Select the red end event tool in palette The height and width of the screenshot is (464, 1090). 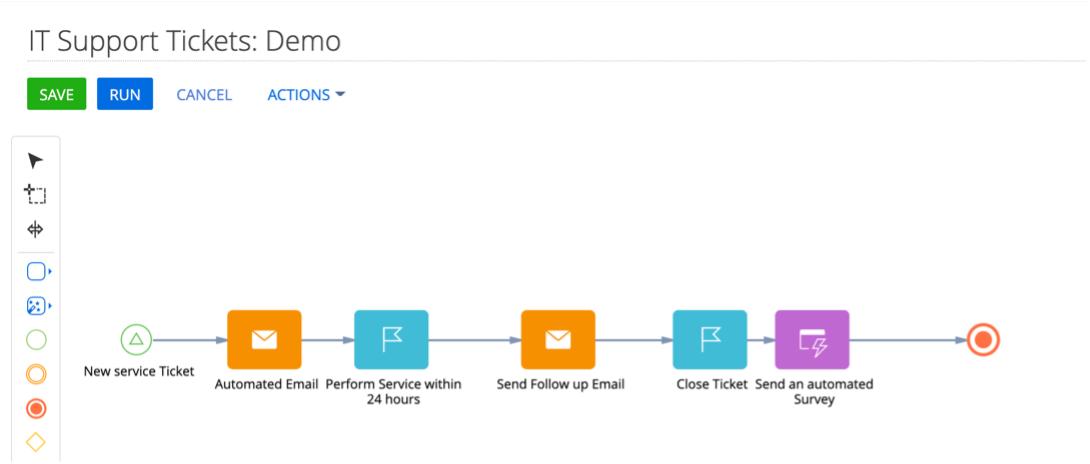[36, 408]
